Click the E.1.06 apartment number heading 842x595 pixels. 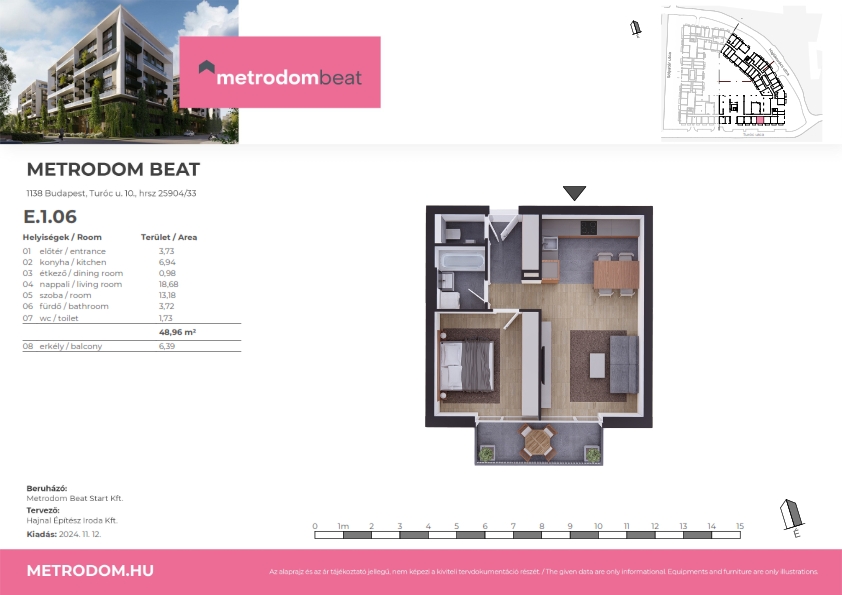[x=50, y=216]
